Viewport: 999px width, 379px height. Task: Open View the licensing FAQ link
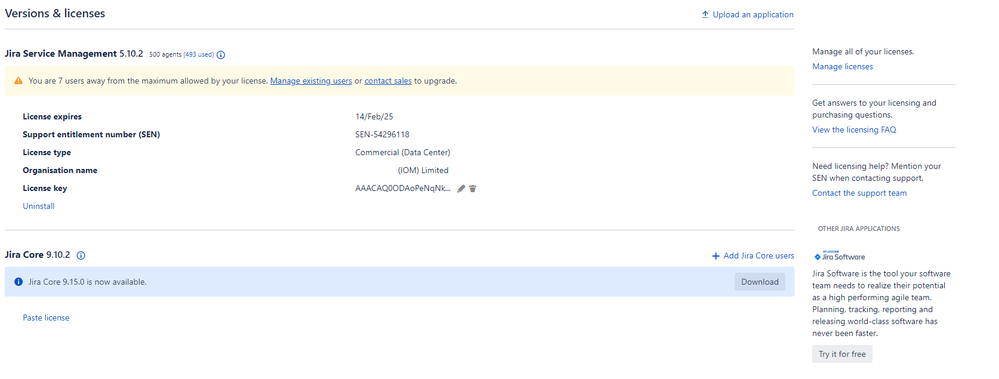point(854,130)
